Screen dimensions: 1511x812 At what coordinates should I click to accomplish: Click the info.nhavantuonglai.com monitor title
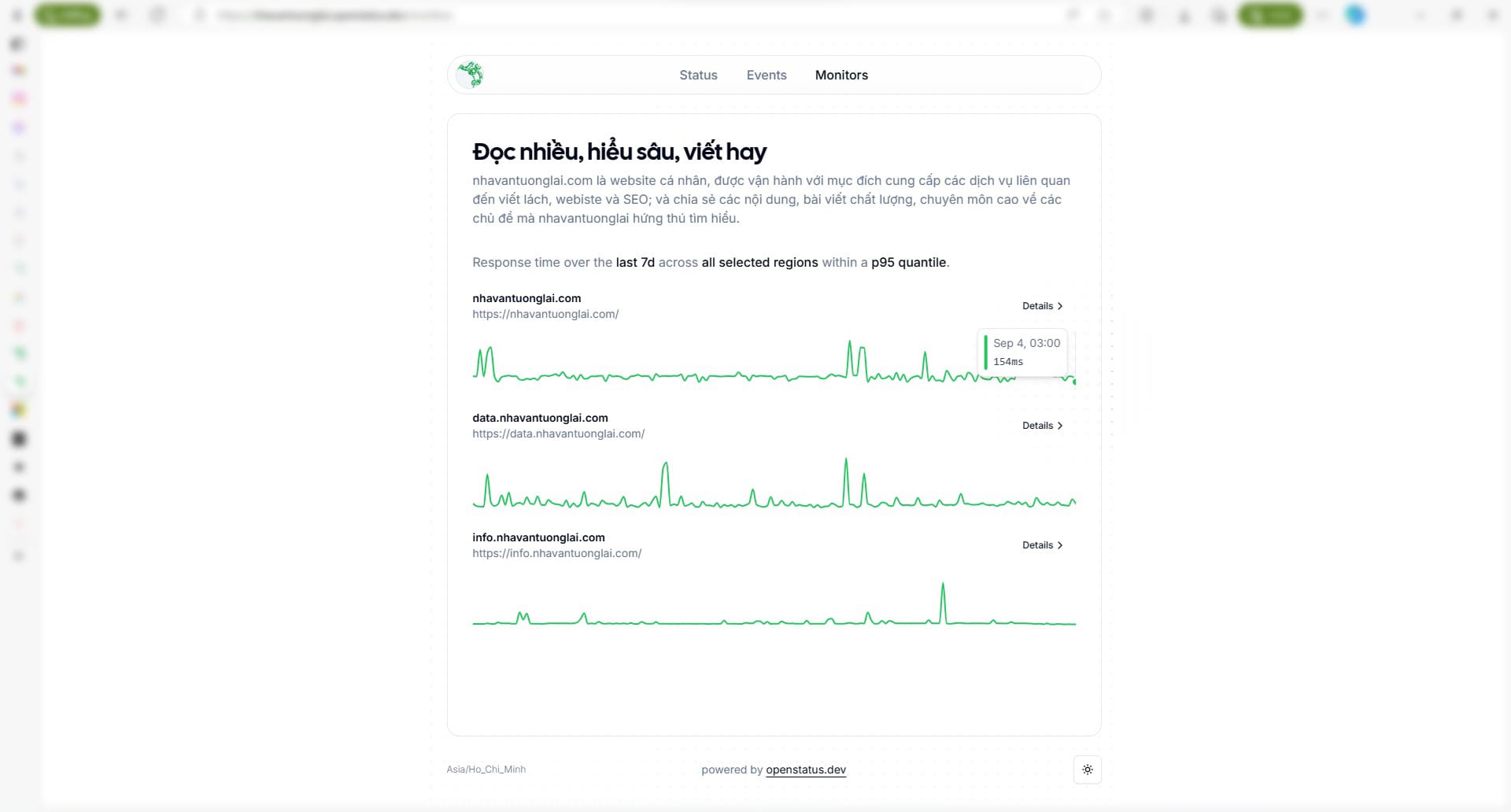click(x=538, y=537)
